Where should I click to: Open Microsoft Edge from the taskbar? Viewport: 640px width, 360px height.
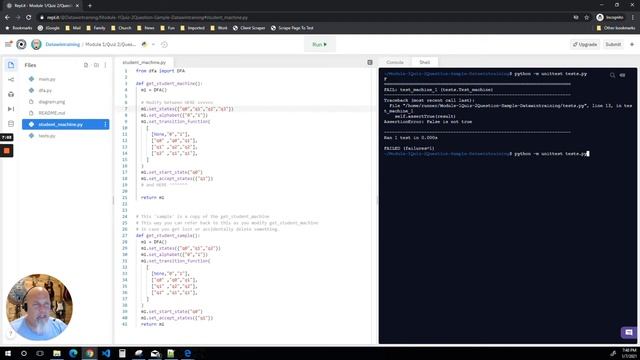pyautogui.click(x=73, y=353)
